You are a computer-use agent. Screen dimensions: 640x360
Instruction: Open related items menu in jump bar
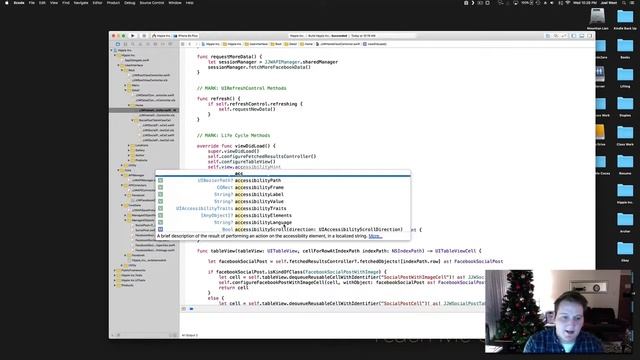click(x=183, y=44)
